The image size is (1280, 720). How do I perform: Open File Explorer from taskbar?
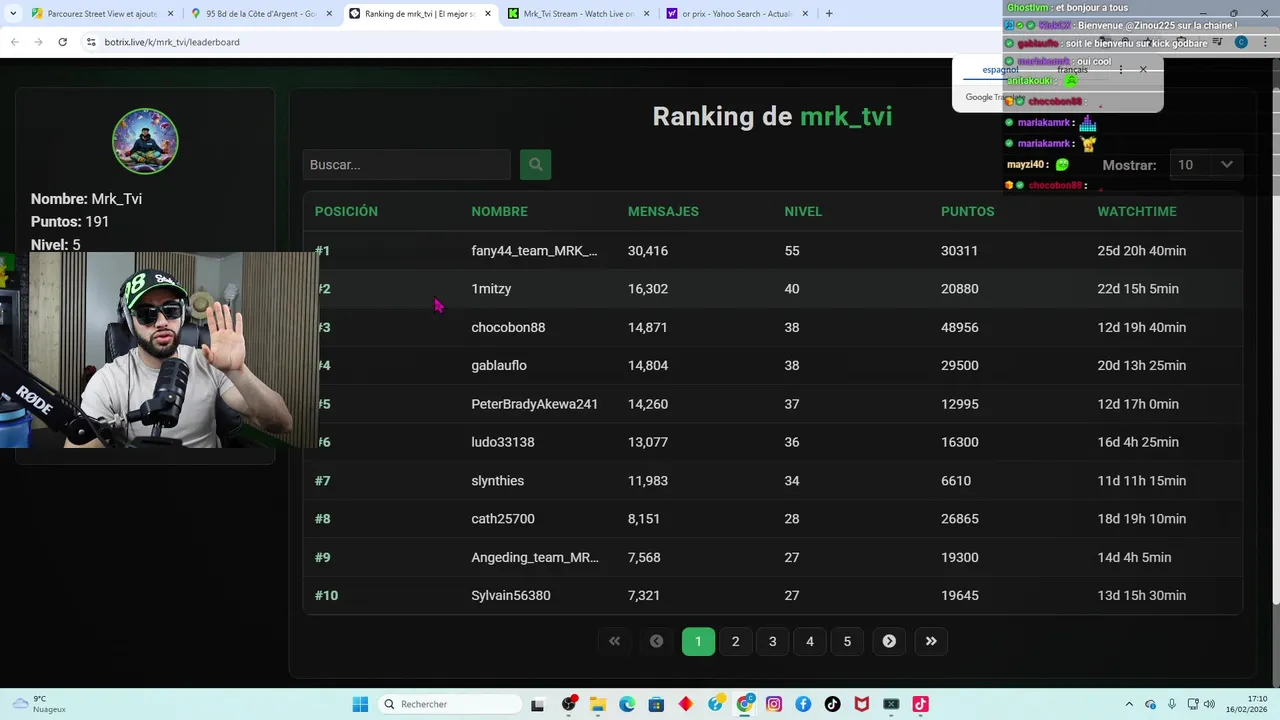[598, 704]
